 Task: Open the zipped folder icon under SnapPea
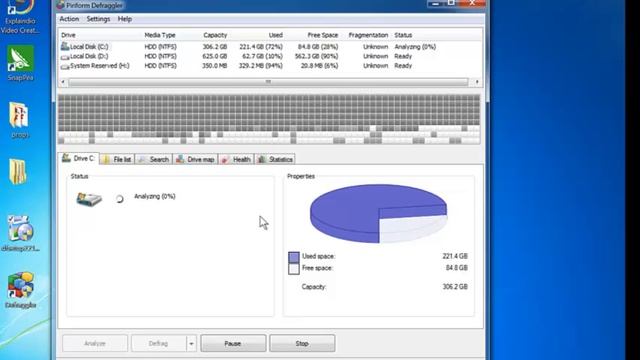pos(19,119)
